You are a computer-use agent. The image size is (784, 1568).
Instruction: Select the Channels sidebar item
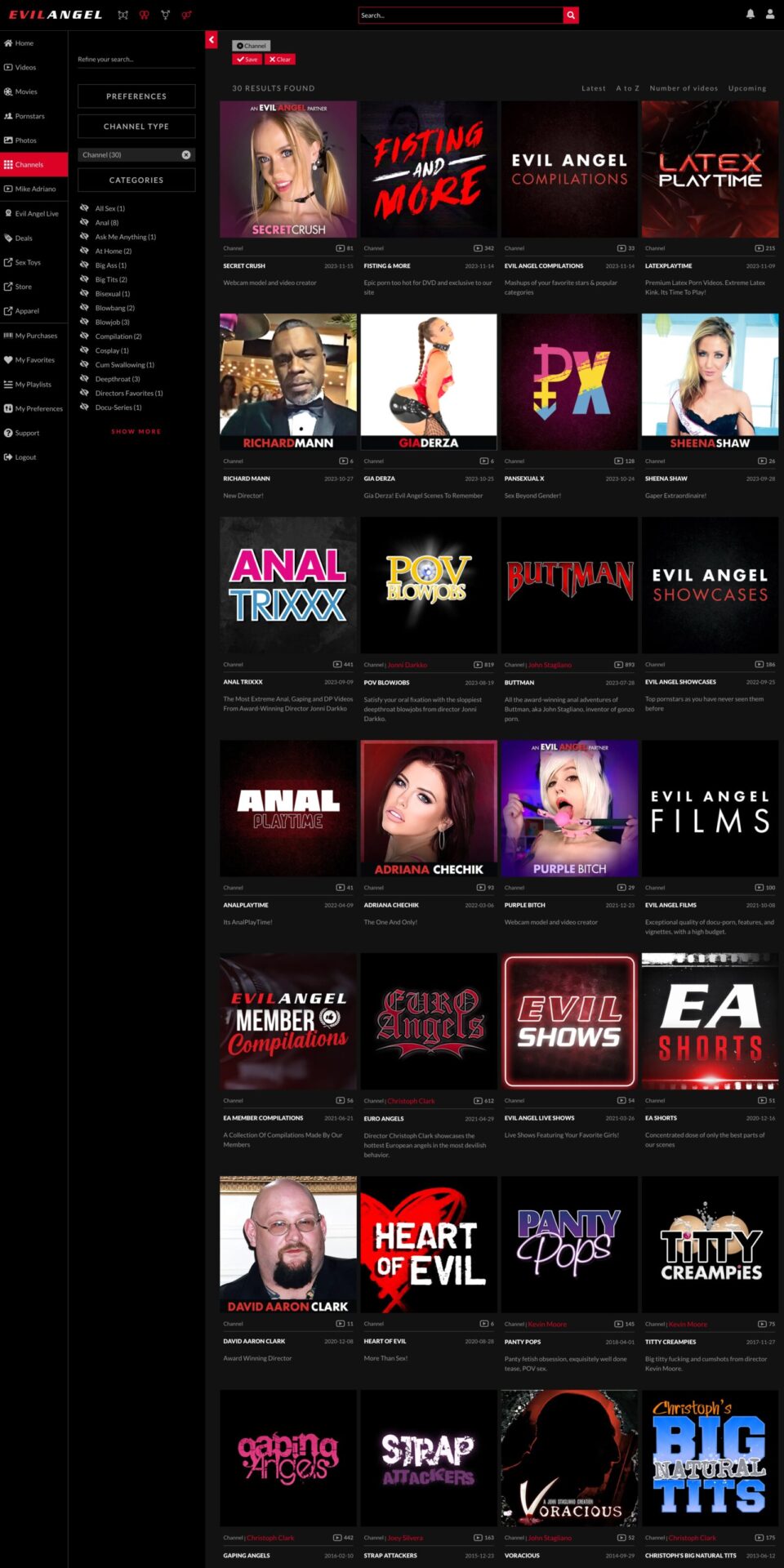tap(33, 164)
